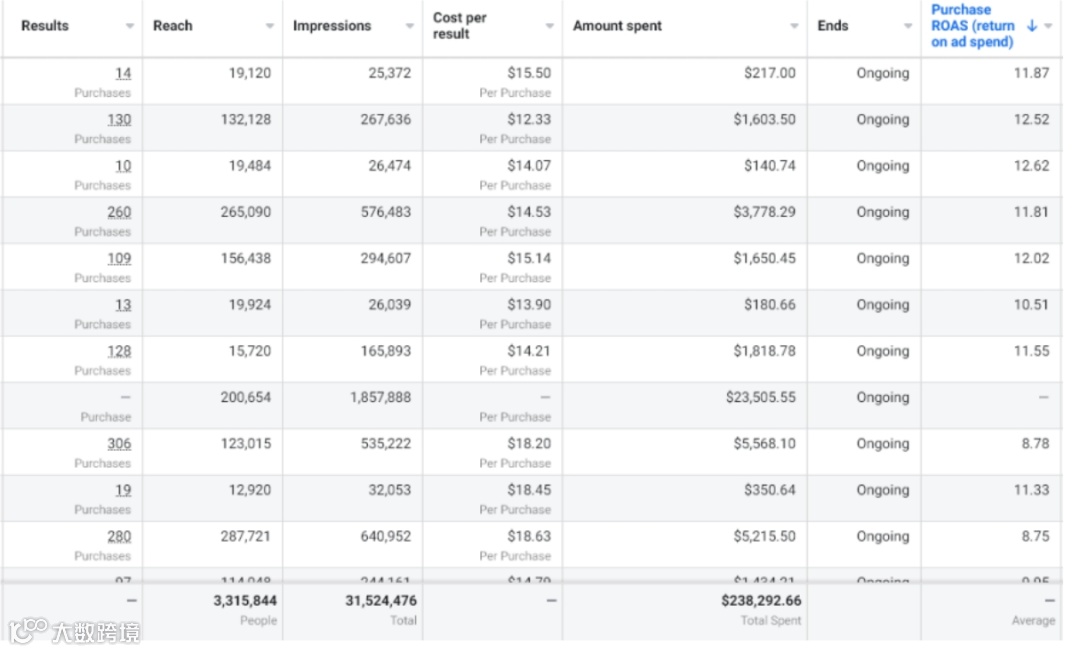Open the Results column dropdown arrow

(x=130, y=26)
